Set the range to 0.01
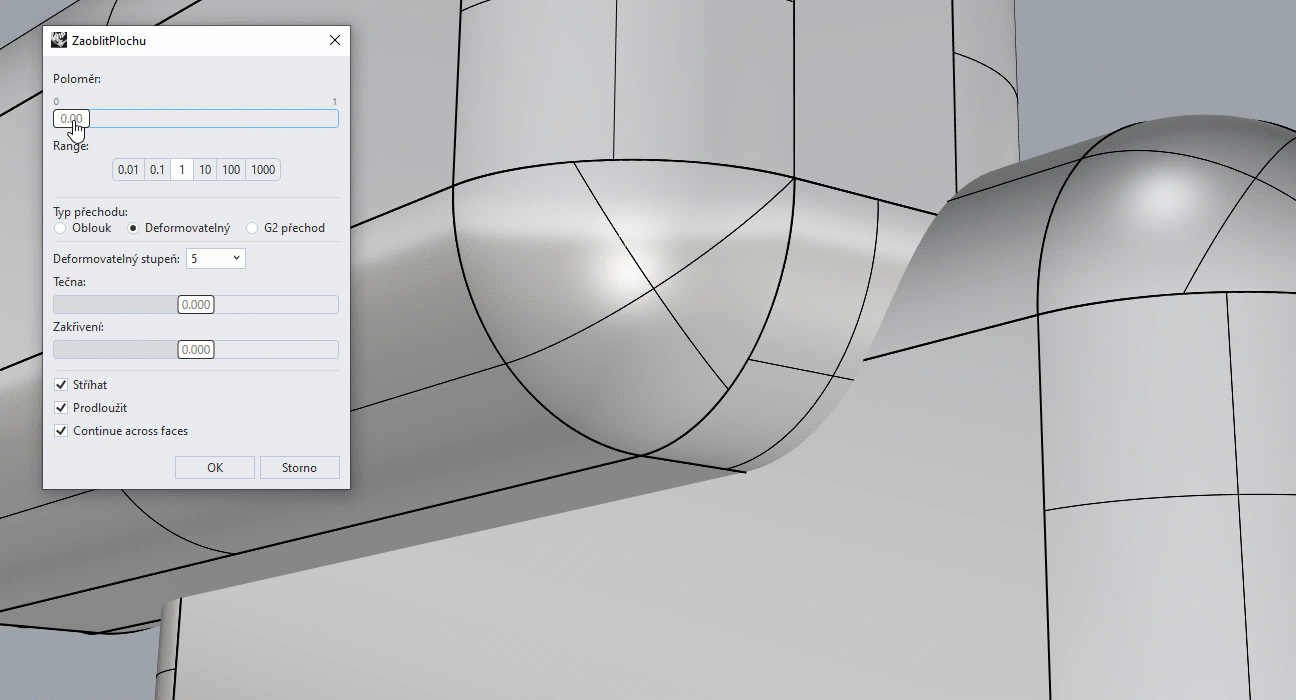 click(x=128, y=170)
